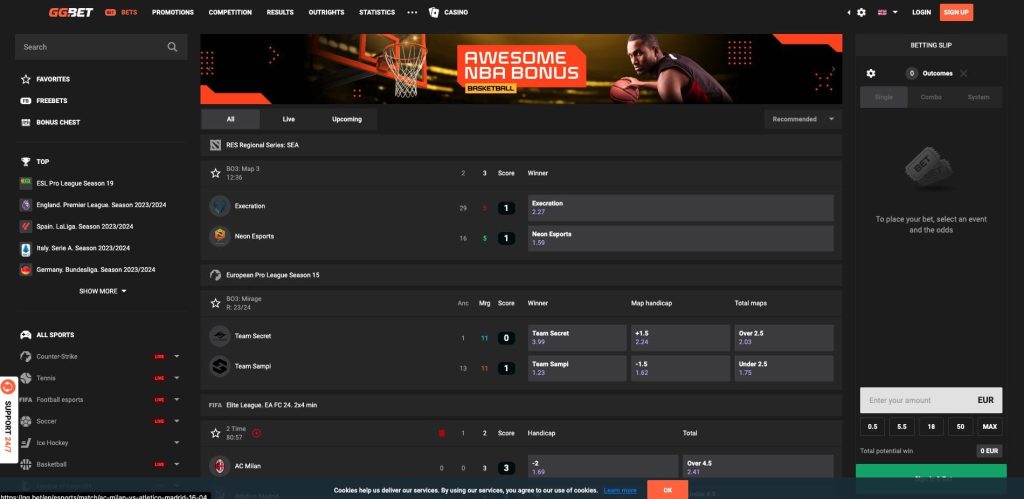Screen dimensions: 1024x499
Task: Open header settings gear icon
Action: click(x=860, y=12)
